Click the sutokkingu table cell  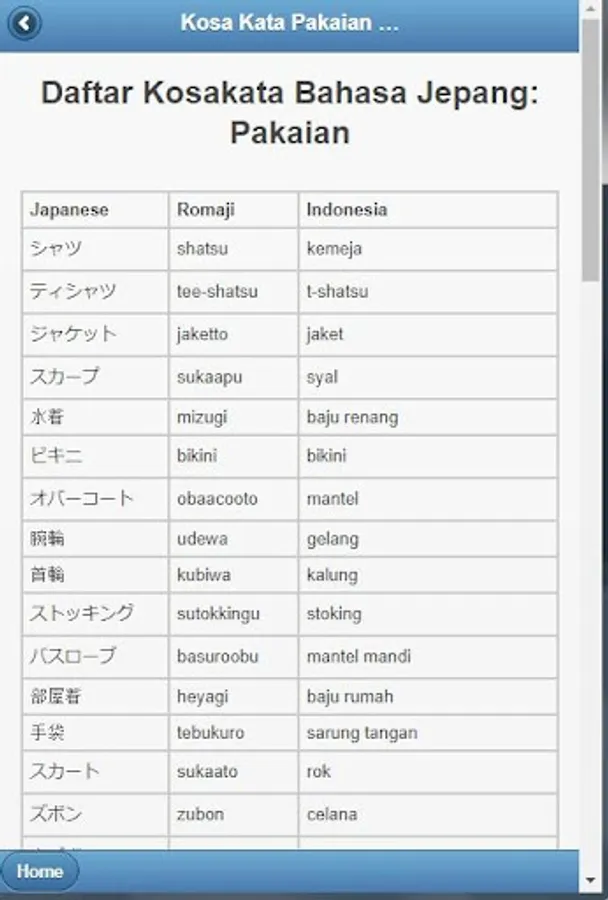click(x=219, y=614)
